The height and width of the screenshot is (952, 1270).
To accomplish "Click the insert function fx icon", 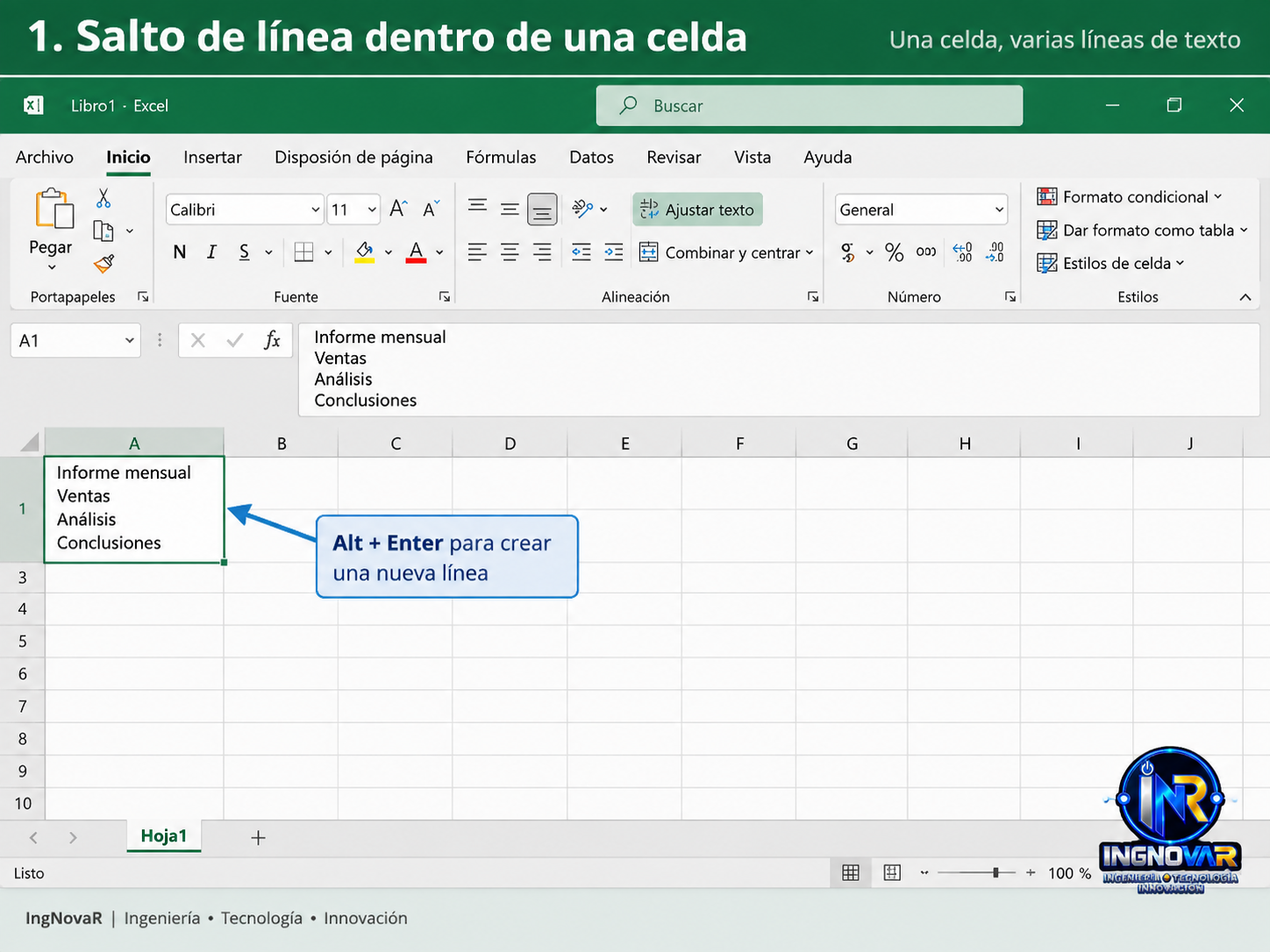I will coord(272,340).
